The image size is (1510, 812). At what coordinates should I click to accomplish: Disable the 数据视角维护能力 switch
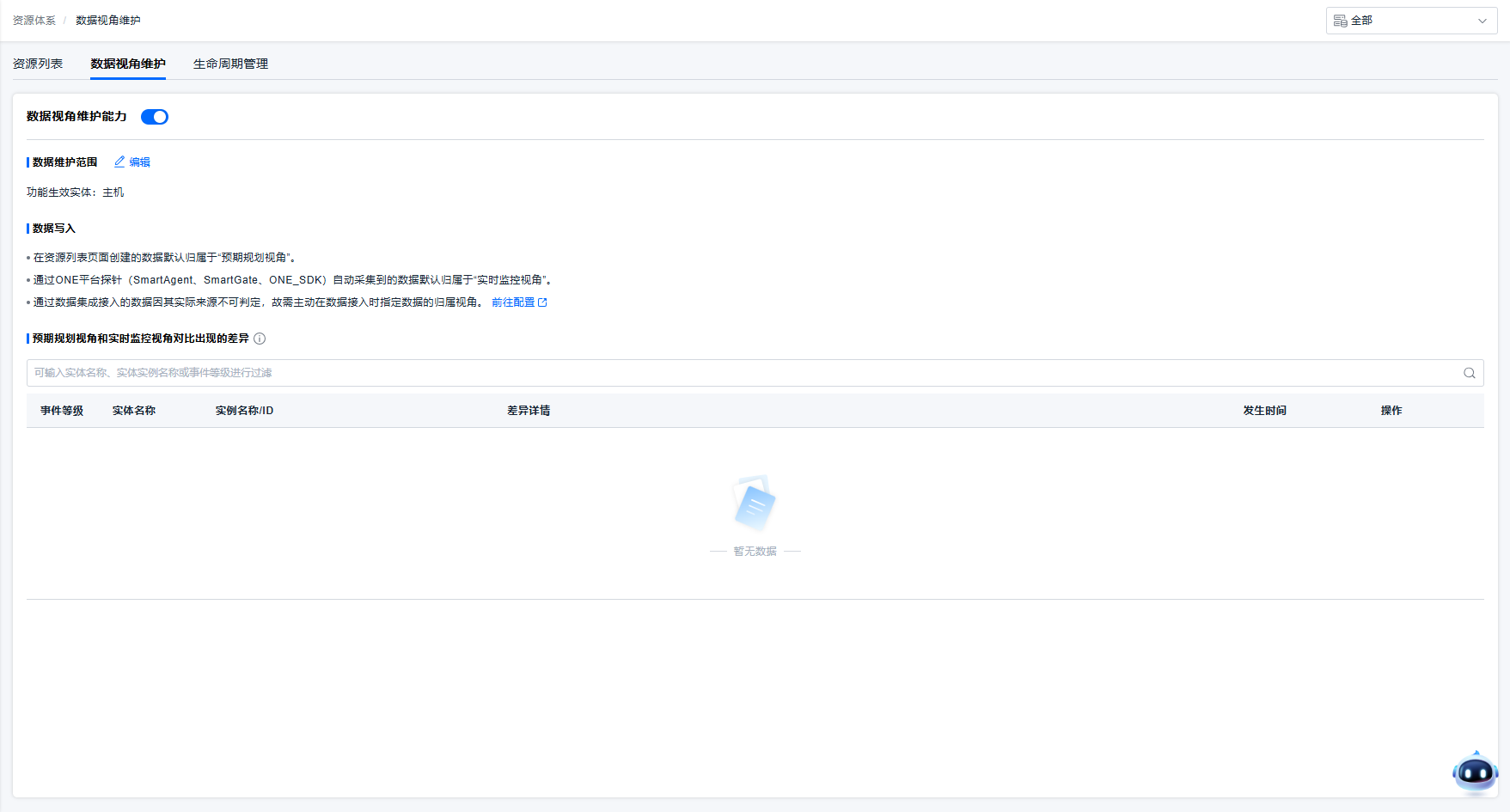(155, 117)
